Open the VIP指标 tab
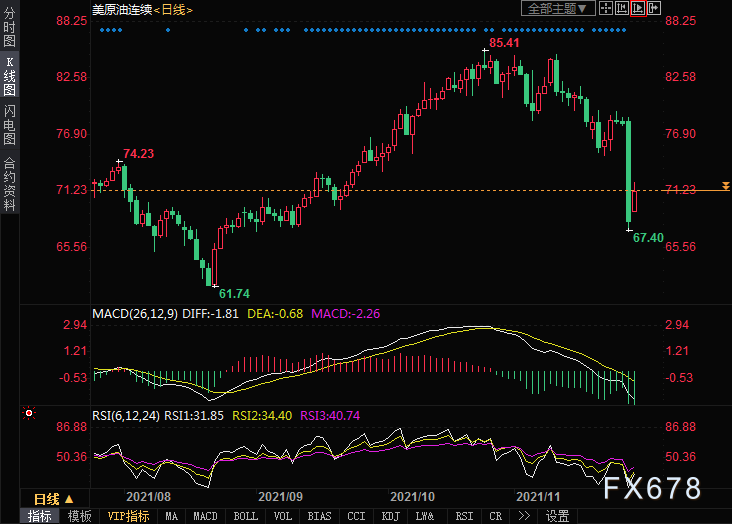The image size is (732, 524). coord(128,516)
